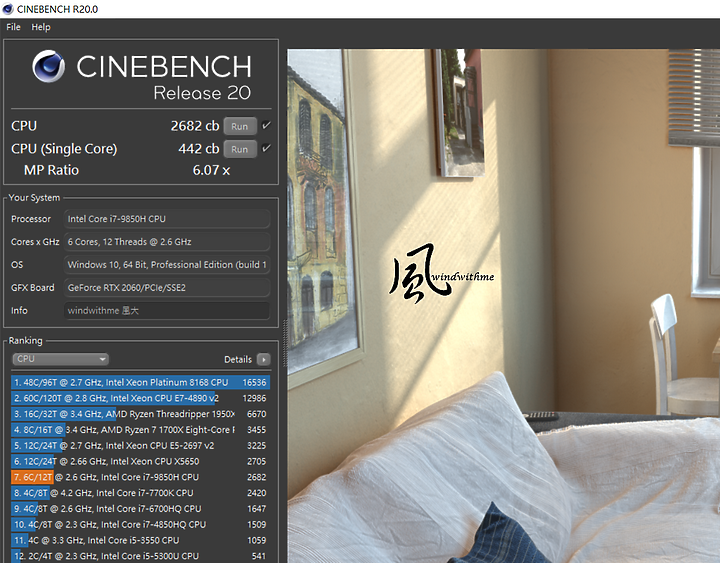Select ranking row 4 Ryzen 7 1700X
The width and height of the screenshot is (720, 563).
[x=140, y=430]
